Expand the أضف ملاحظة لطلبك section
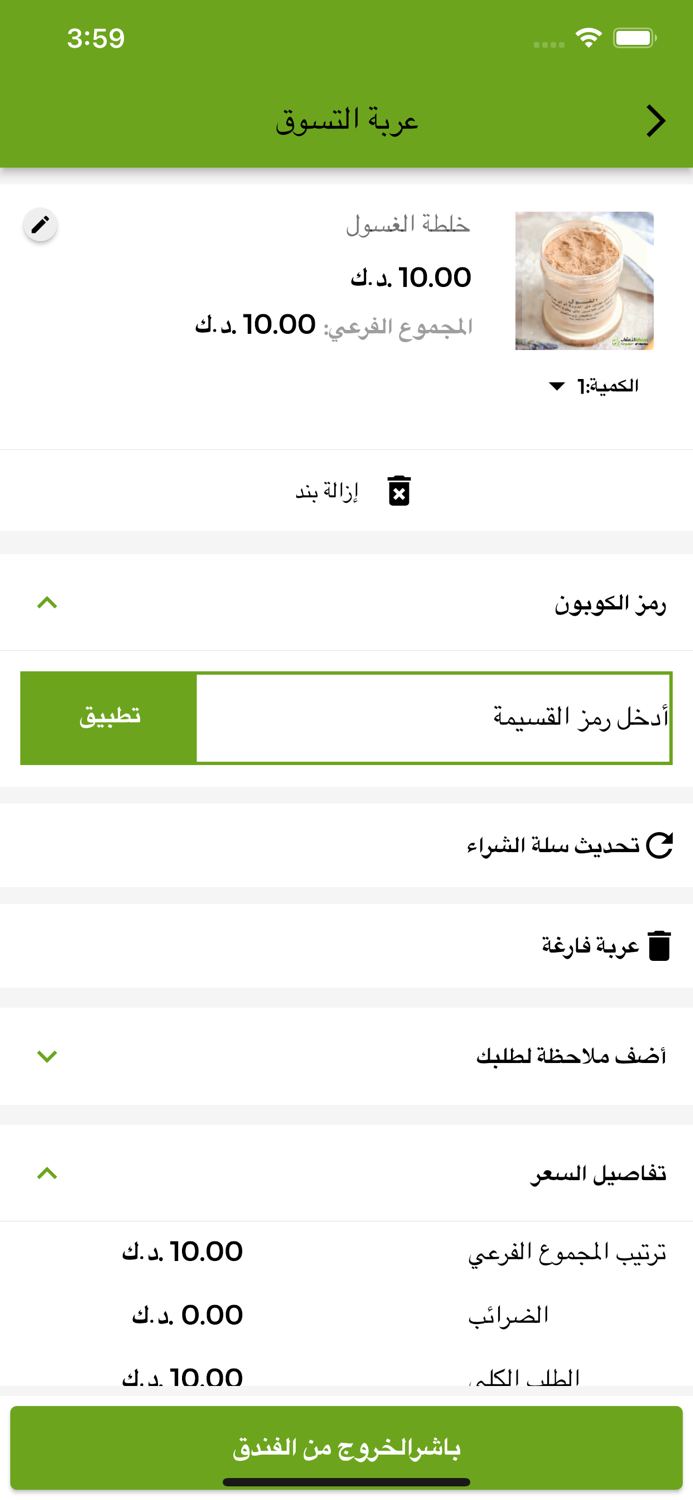The image size is (693, 1500). tap(45, 1056)
